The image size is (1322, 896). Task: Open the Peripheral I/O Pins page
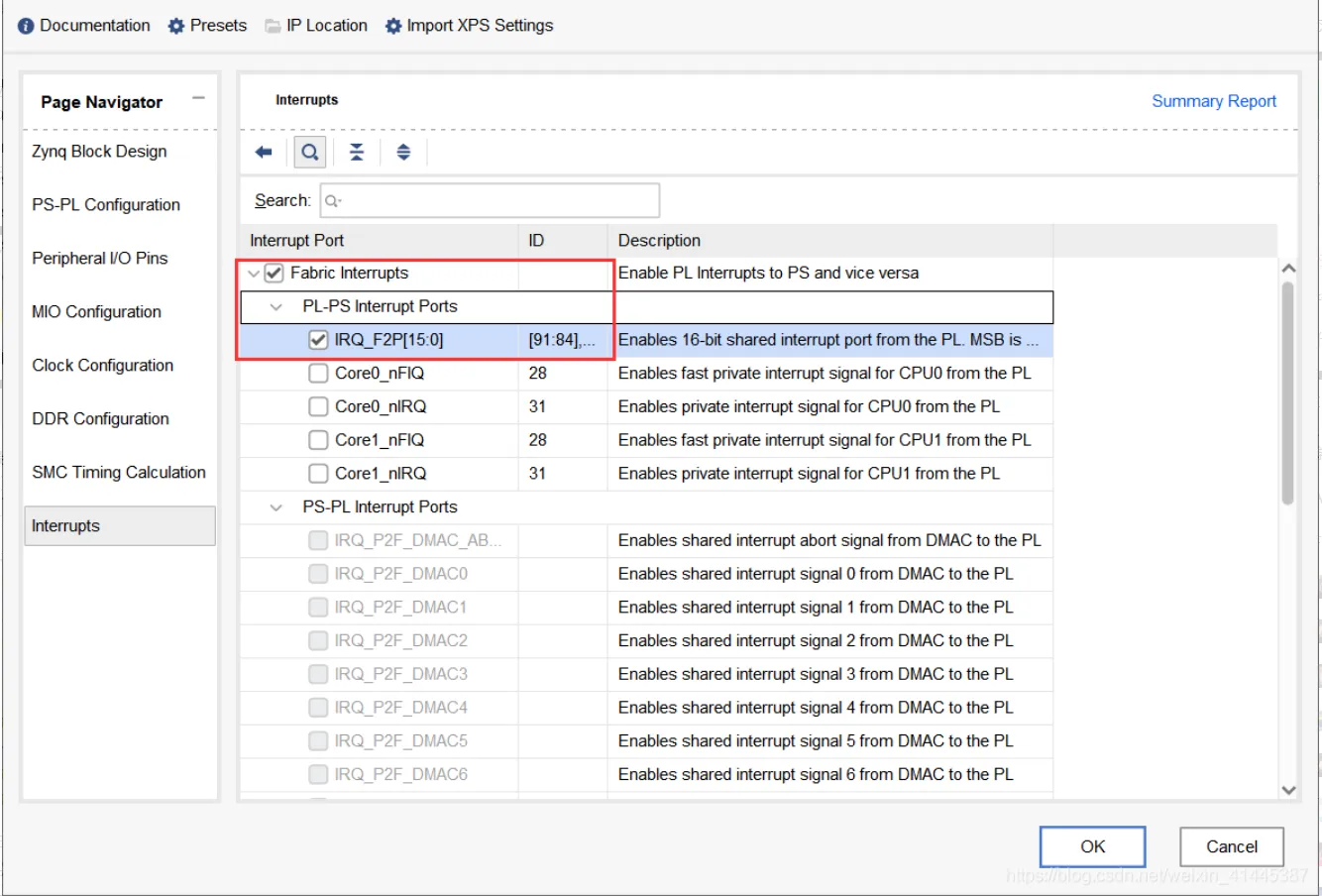(100, 259)
